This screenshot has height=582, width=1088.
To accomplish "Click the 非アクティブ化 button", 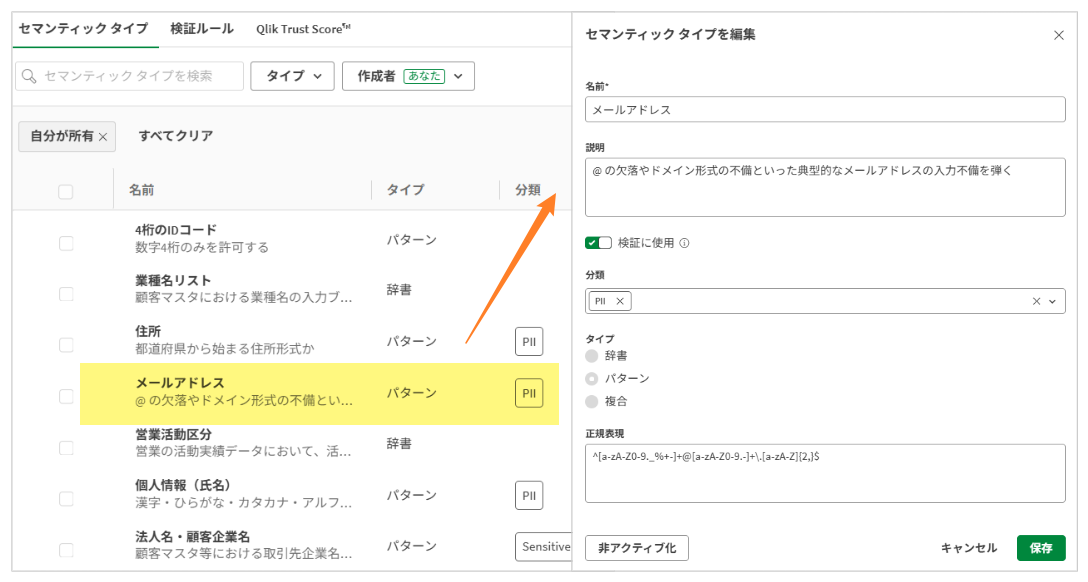I will [637, 548].
